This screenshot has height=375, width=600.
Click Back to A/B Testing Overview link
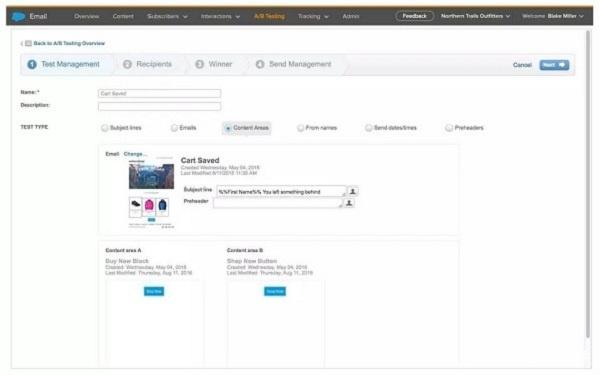(69, 43)
